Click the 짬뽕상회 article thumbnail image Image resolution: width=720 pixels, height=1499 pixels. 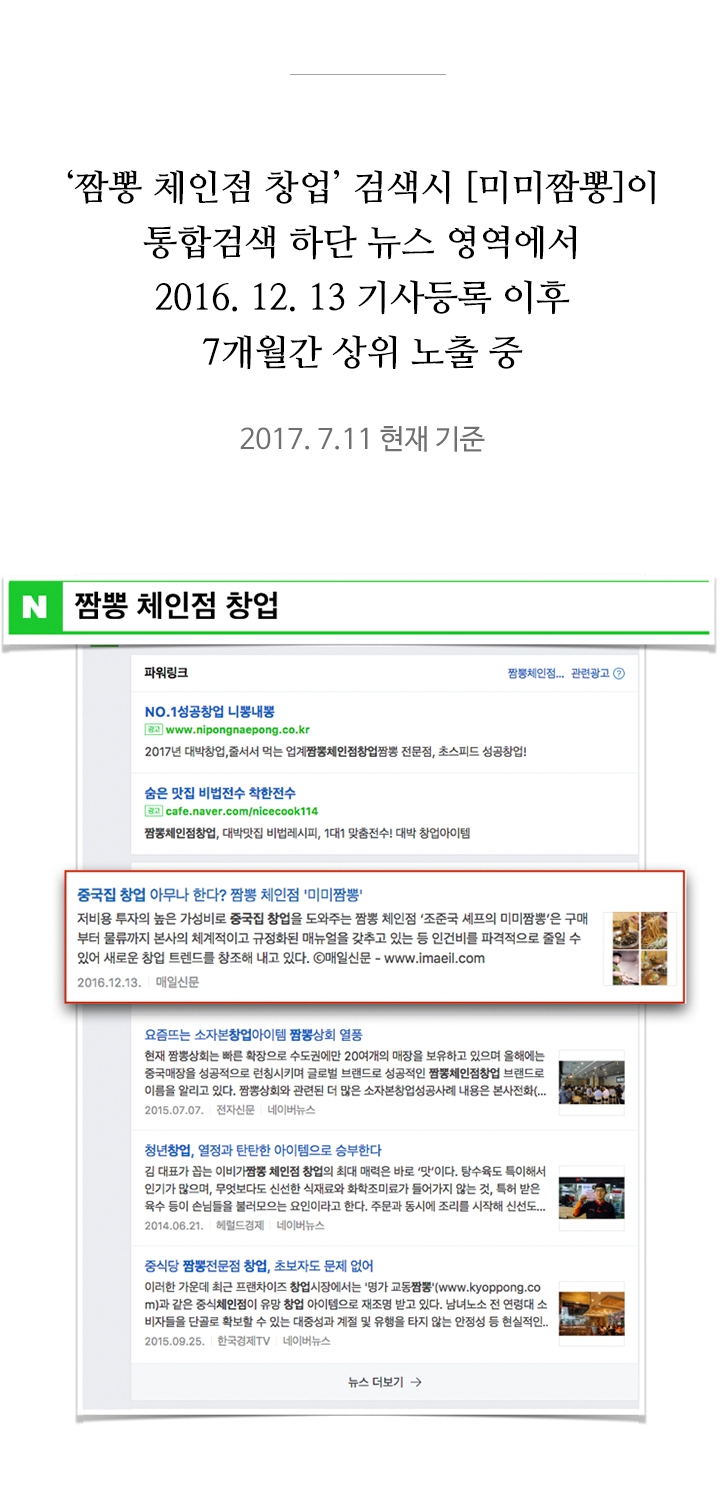(x=592, y=1082)
